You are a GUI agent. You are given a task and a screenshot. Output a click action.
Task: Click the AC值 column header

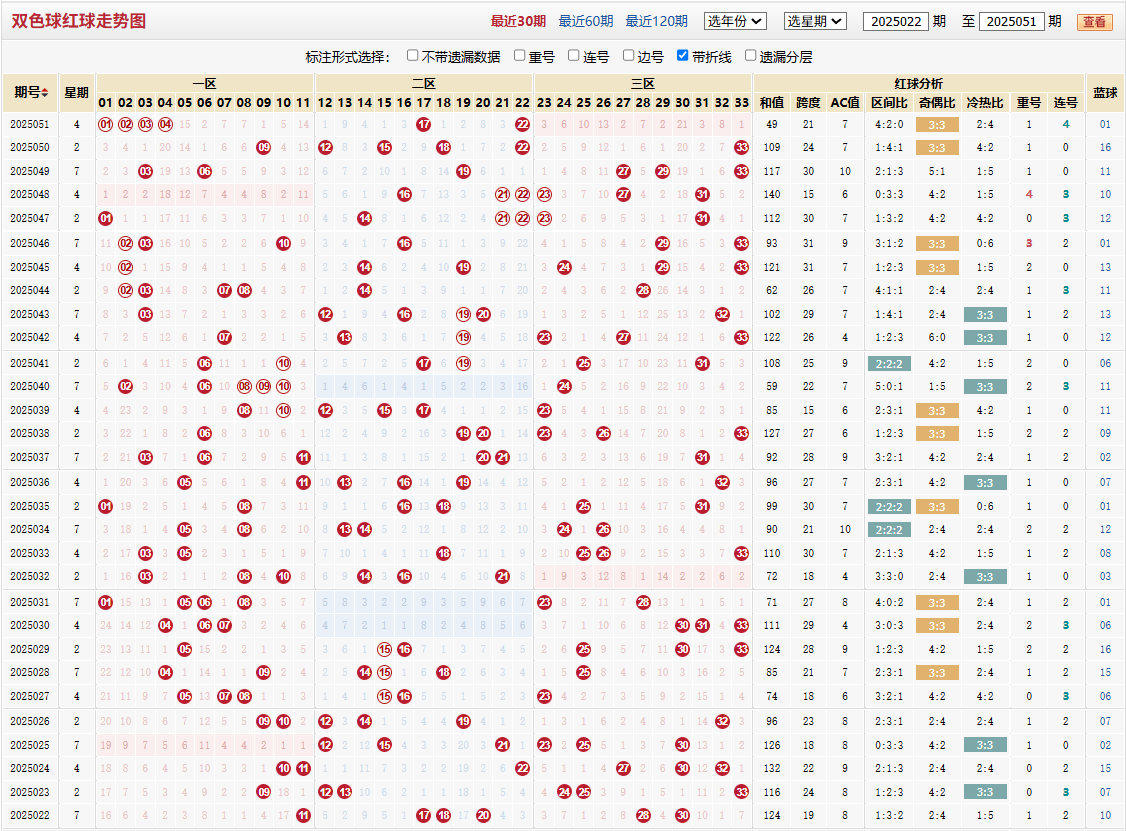(844, 103)
